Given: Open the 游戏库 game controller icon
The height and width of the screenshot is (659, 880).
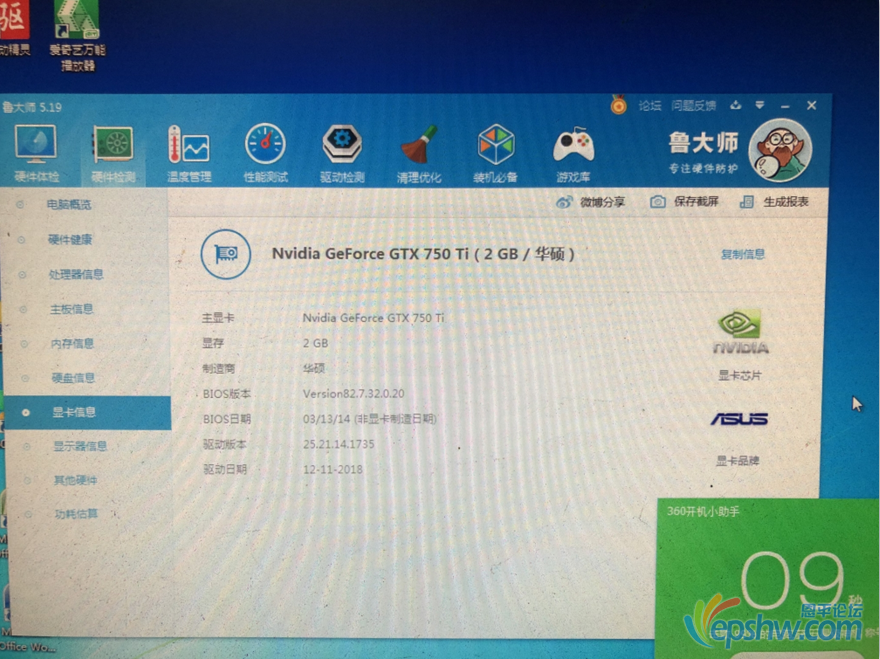Looking at the screenshot, I should [573, 155].
